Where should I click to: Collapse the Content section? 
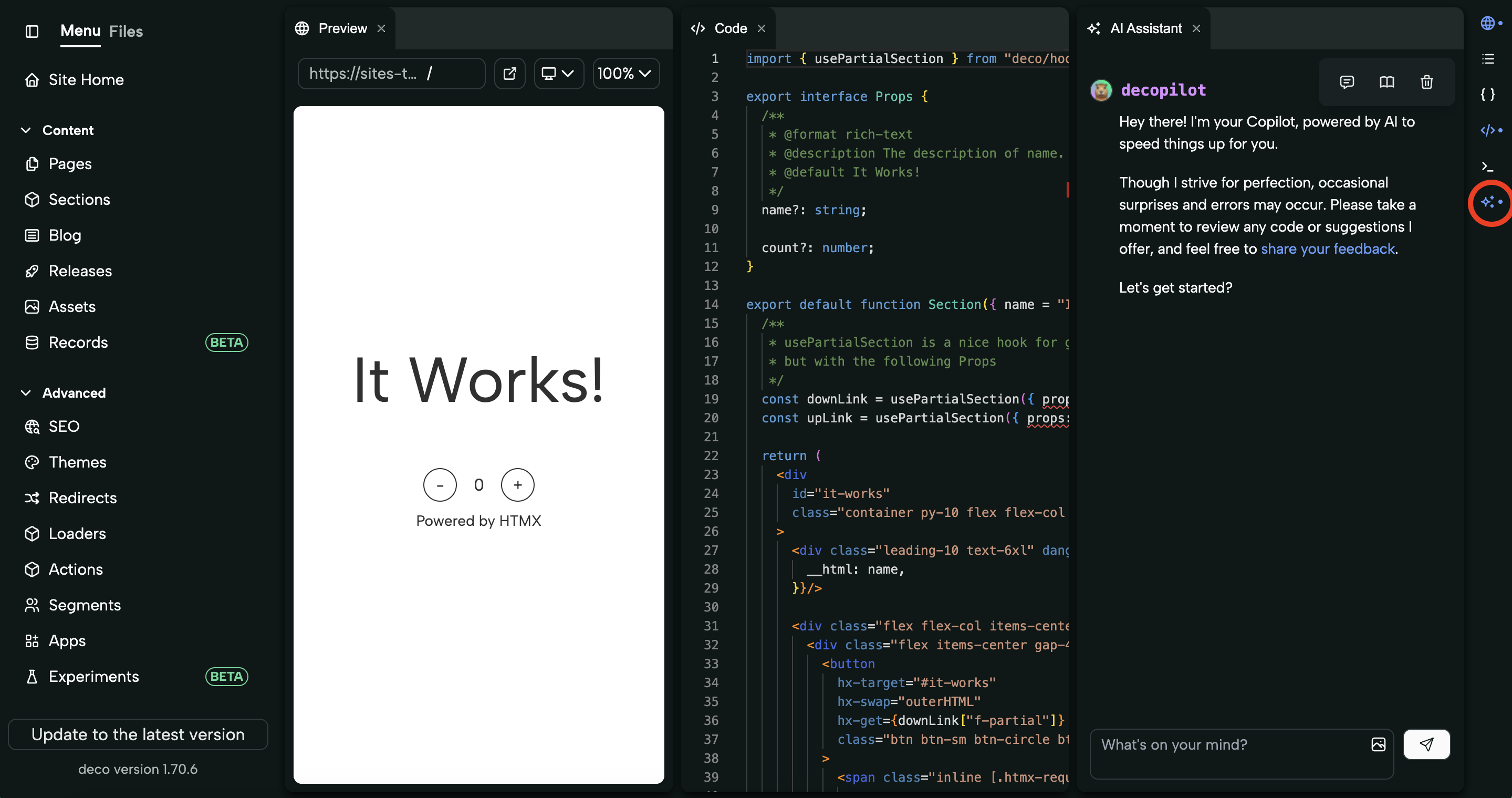click(26, 130)
